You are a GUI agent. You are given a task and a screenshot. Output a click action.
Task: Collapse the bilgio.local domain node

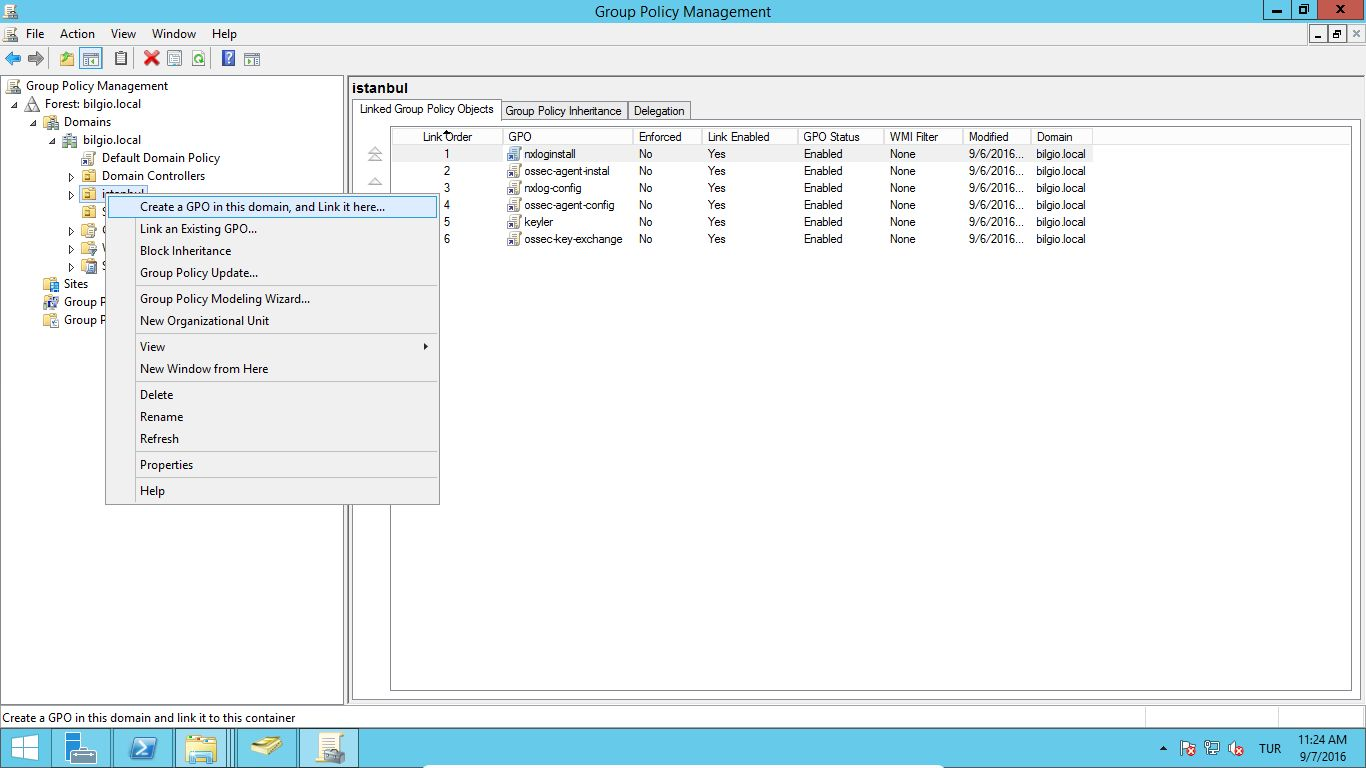[52, 140]
